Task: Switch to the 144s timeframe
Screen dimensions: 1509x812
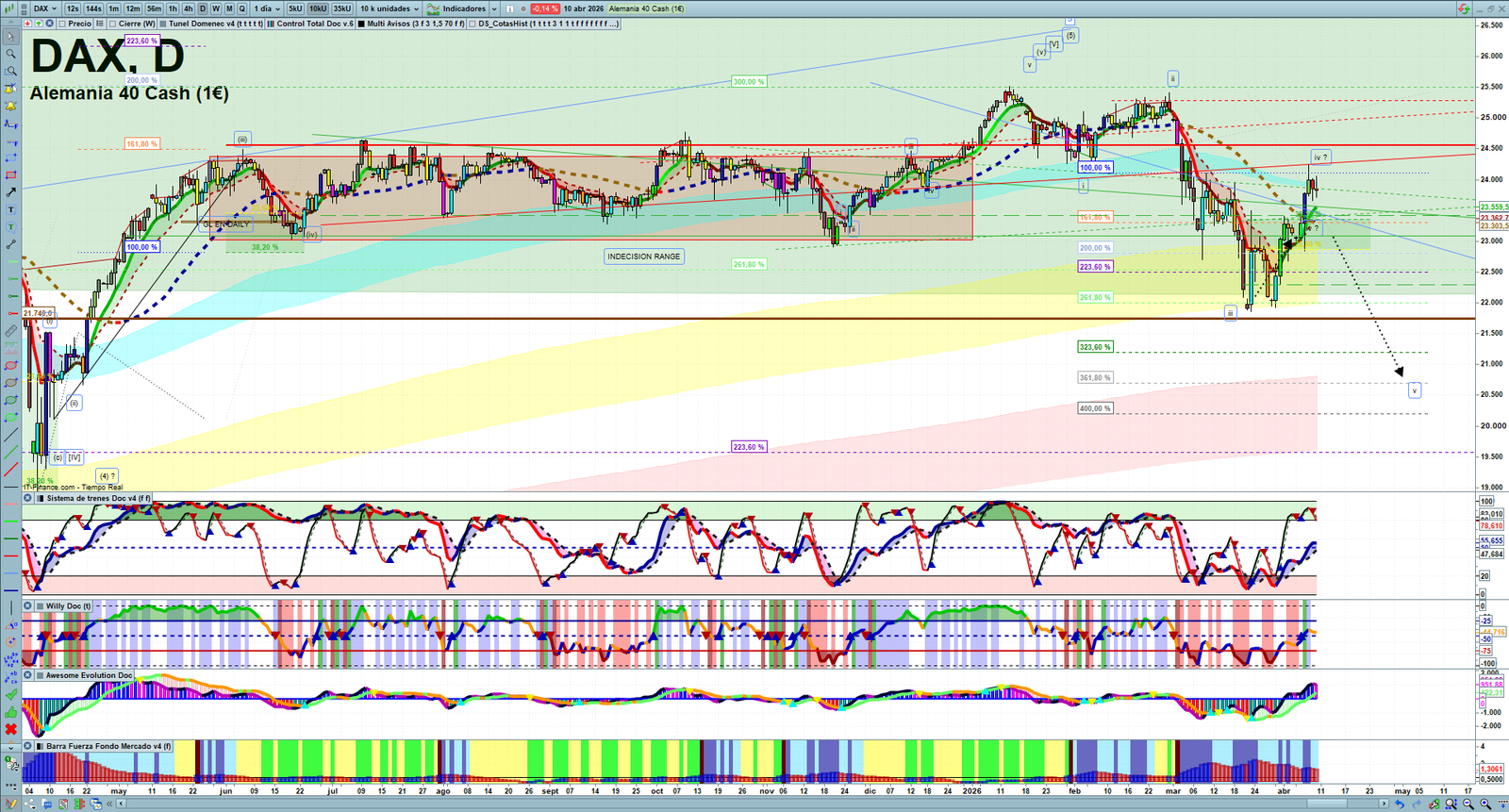Action: (x=93, y=8)
